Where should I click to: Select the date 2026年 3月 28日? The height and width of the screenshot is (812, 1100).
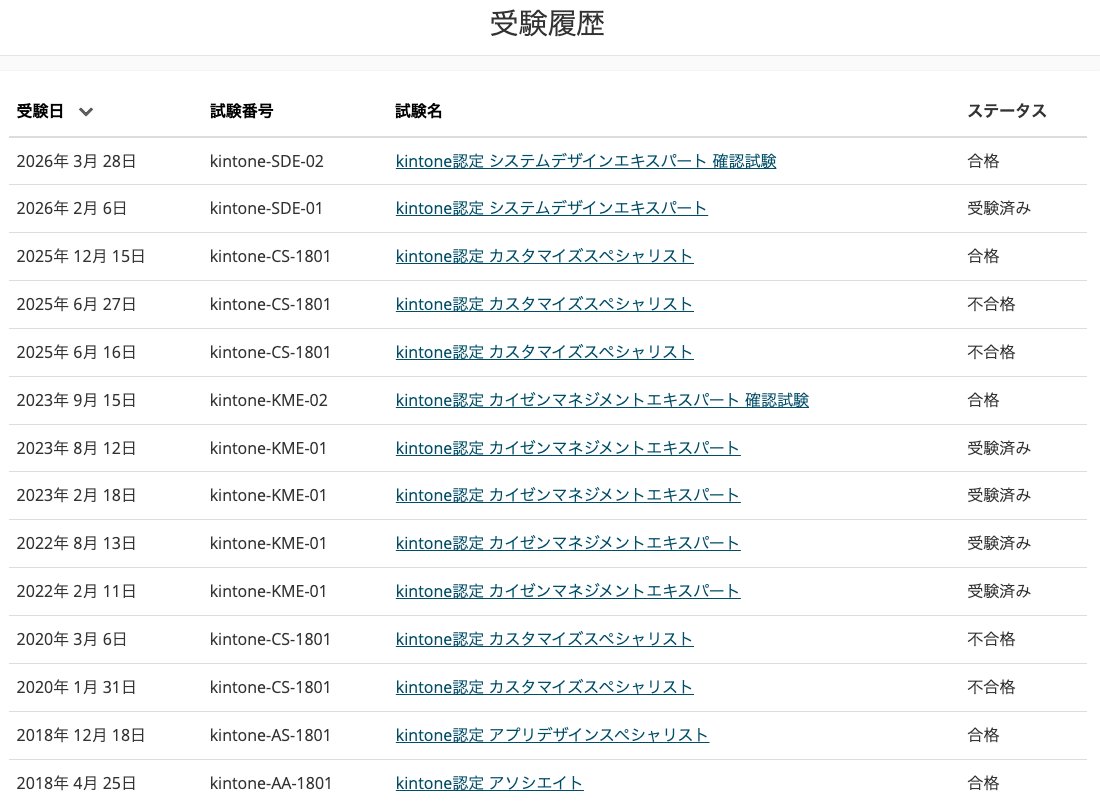click(x=76, y=161)
